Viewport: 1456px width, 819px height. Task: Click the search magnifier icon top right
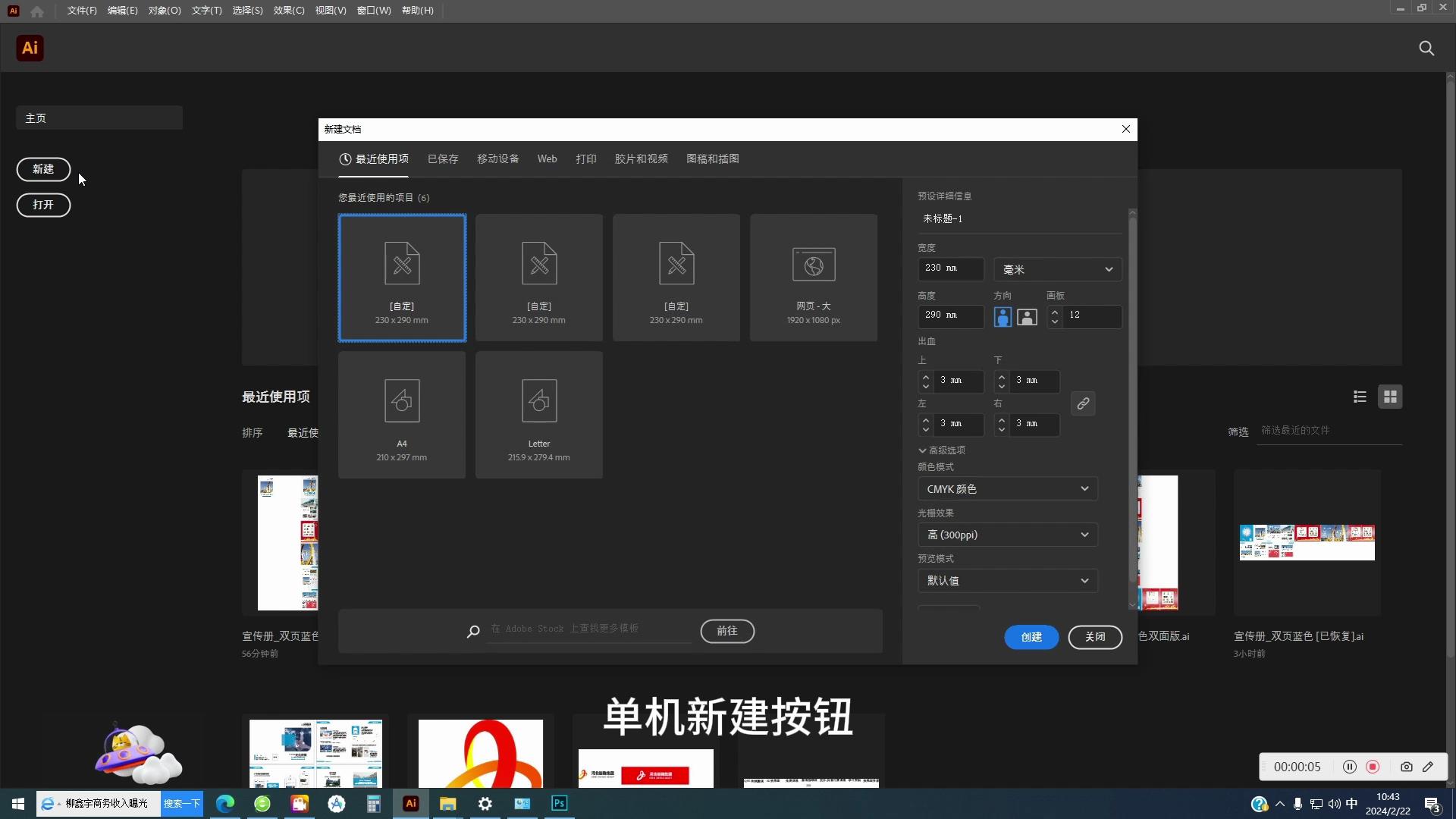coord(1426,49)
